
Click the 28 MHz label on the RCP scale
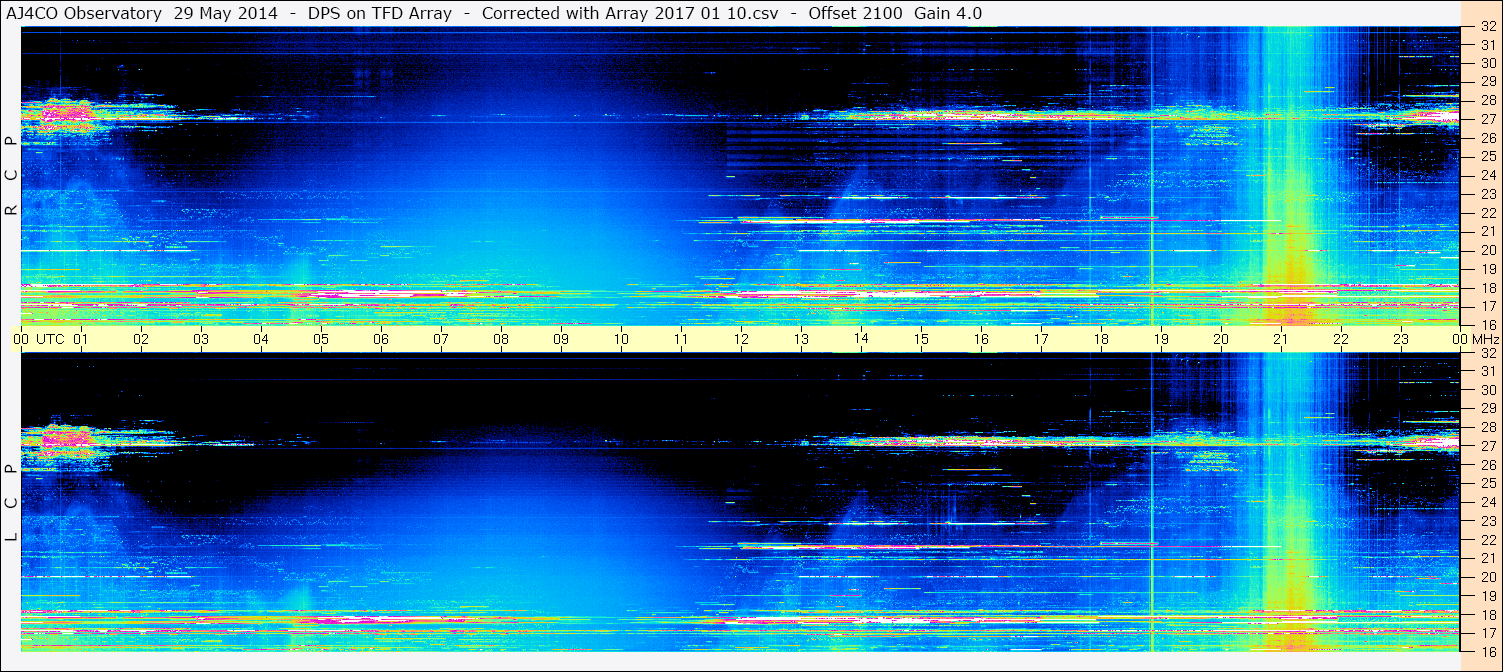click(1487, 100)
